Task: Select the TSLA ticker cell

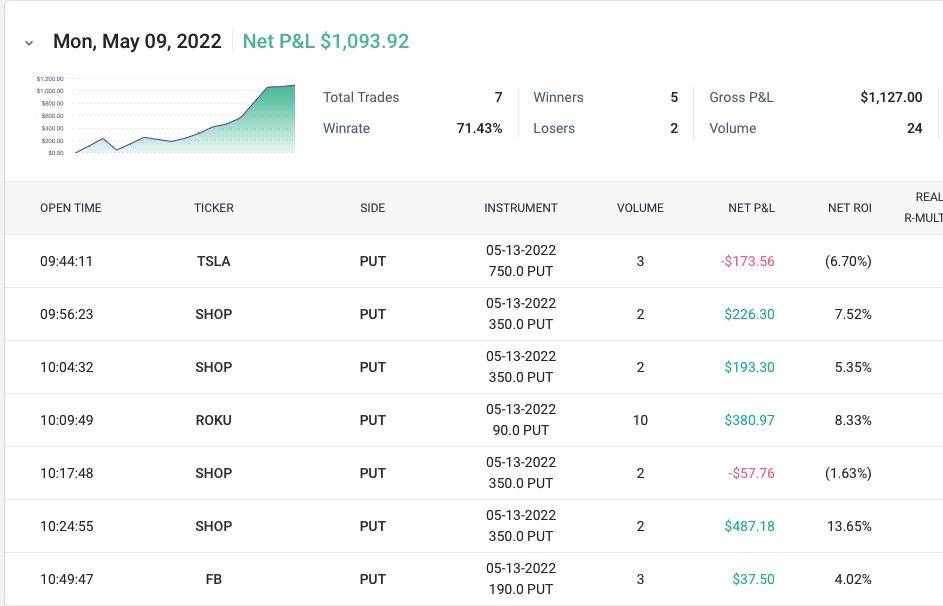Action: click(213, 261)
